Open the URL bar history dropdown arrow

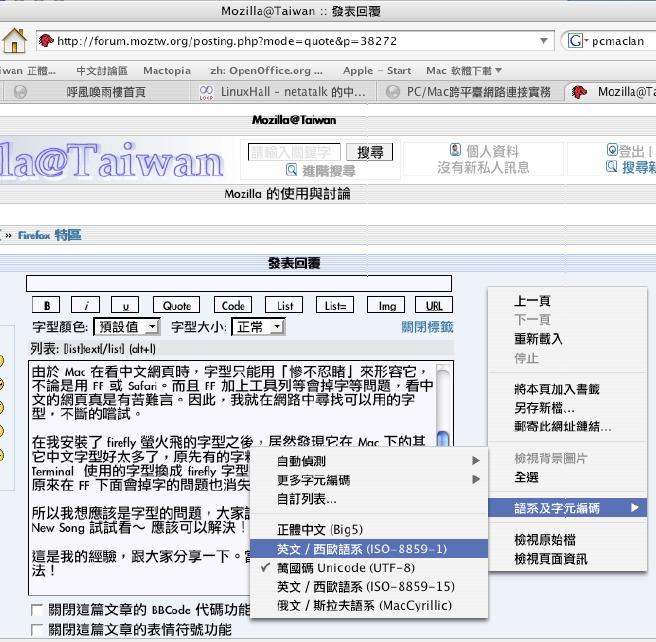[x=543, y=41]
